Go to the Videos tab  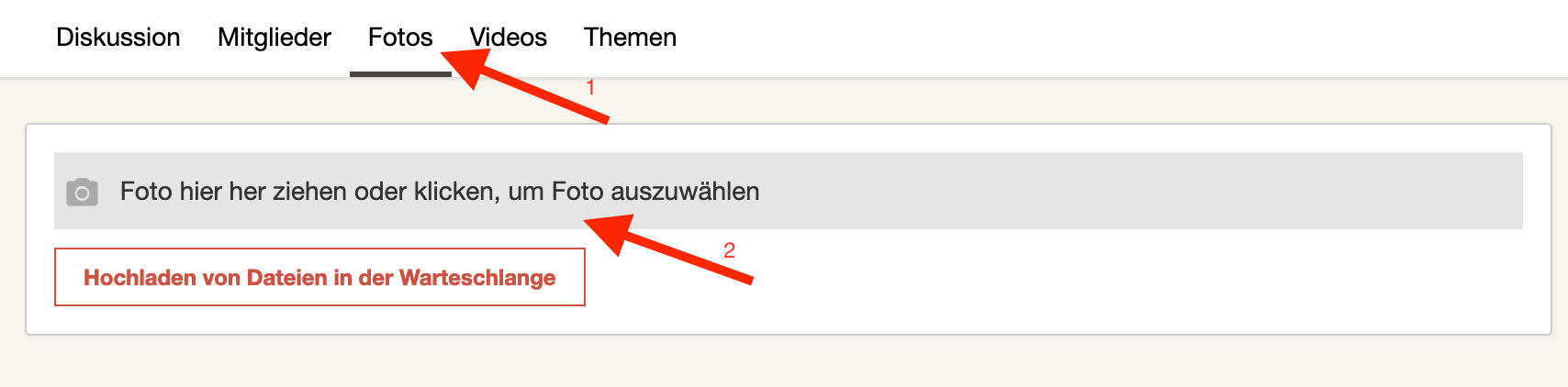click(509, 38)
